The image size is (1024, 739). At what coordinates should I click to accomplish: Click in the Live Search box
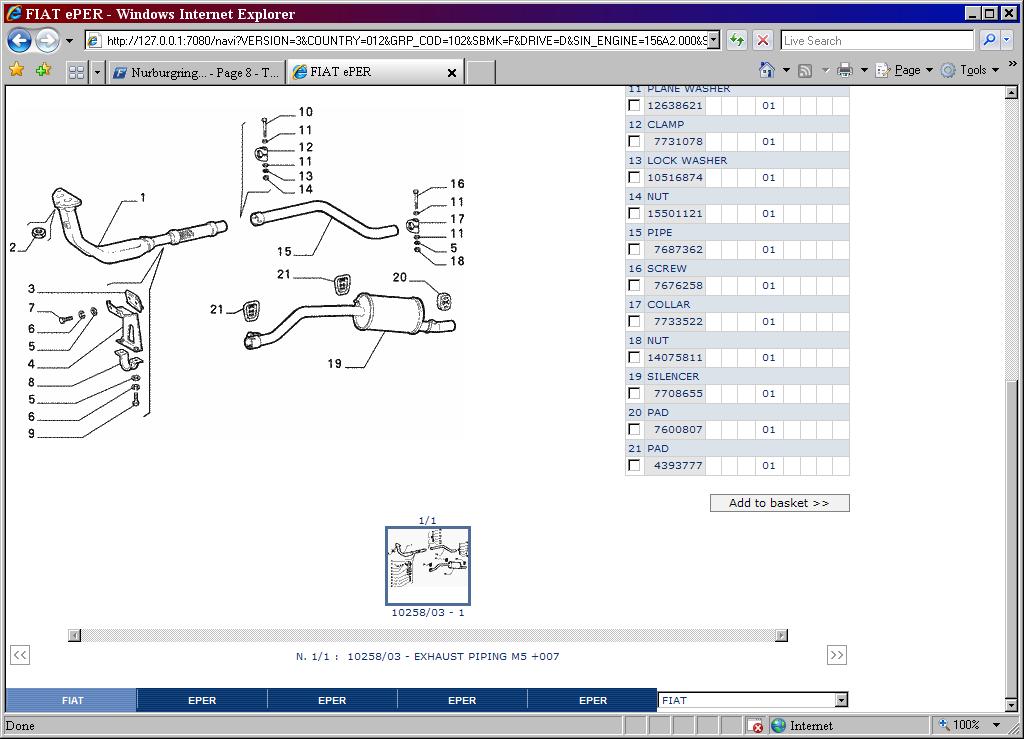(877, 40)
